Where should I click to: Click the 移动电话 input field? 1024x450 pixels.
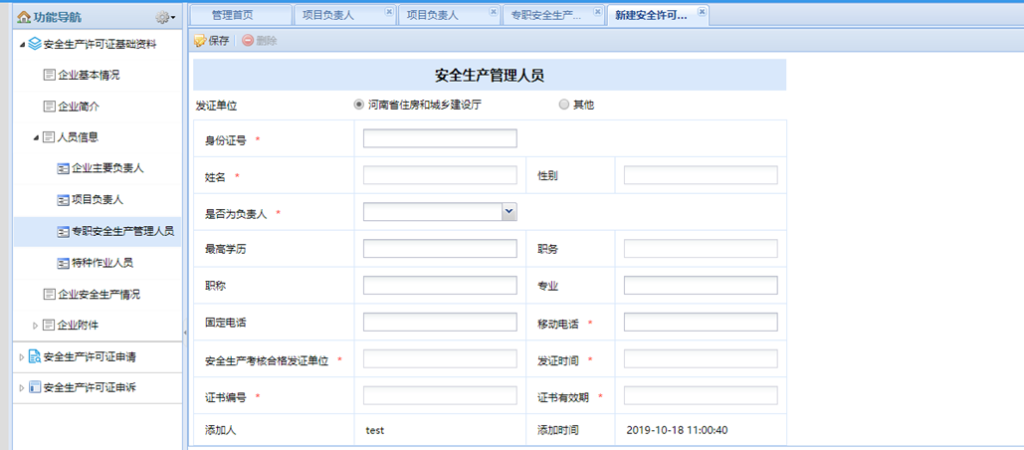click(701, 322)
